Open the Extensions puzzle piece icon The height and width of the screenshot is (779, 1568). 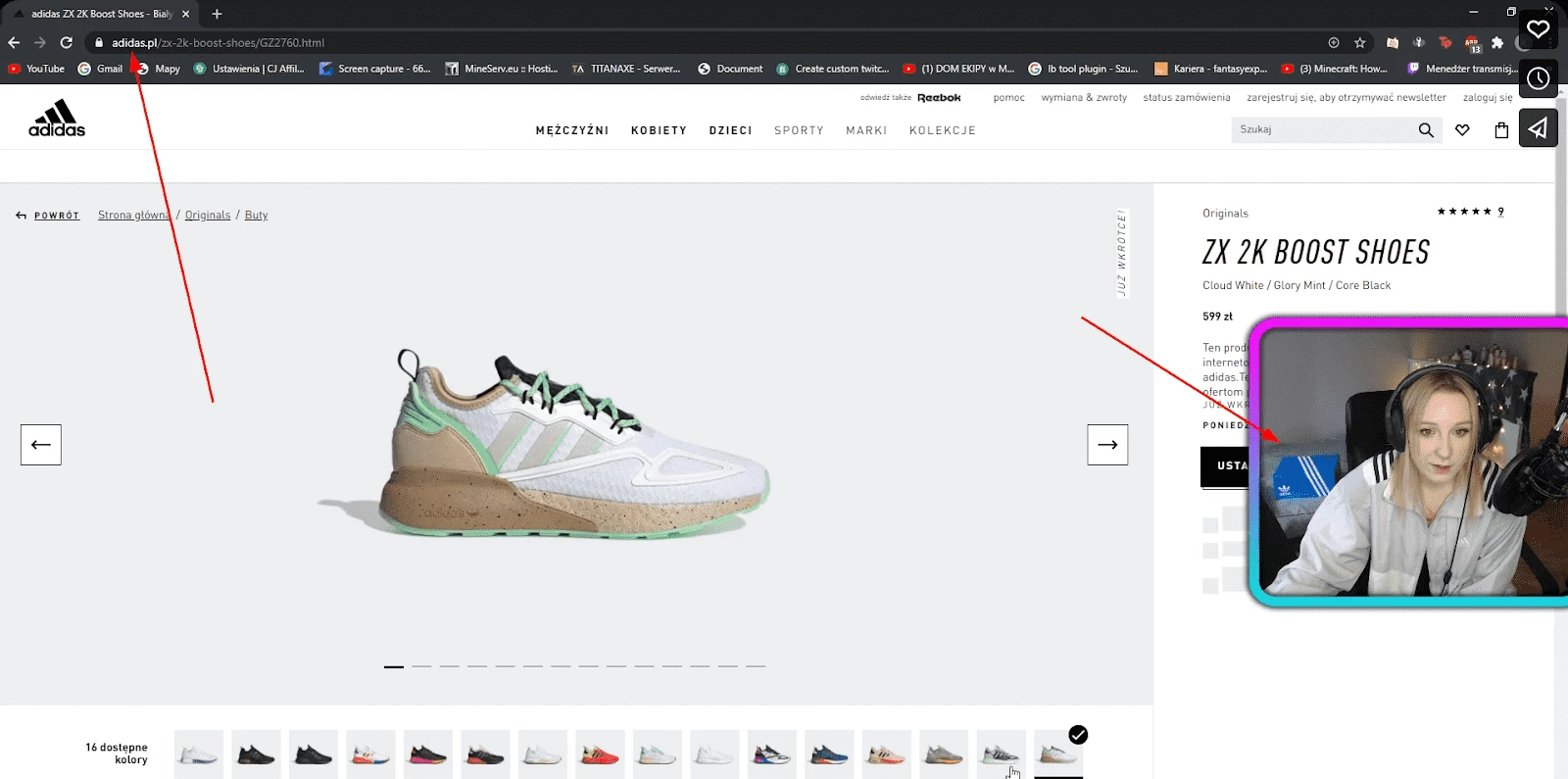click(1497, 42)
